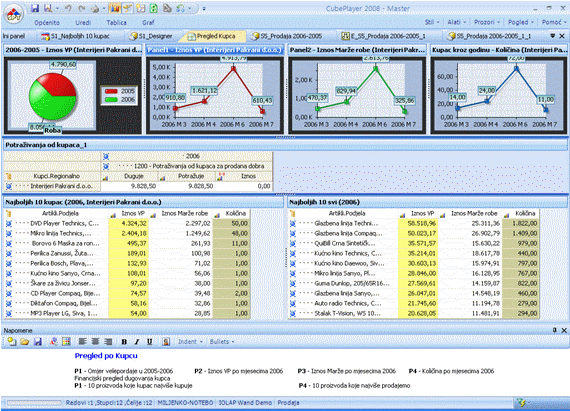Align note text right
570x411 pixels.
[x=108, y=341]
